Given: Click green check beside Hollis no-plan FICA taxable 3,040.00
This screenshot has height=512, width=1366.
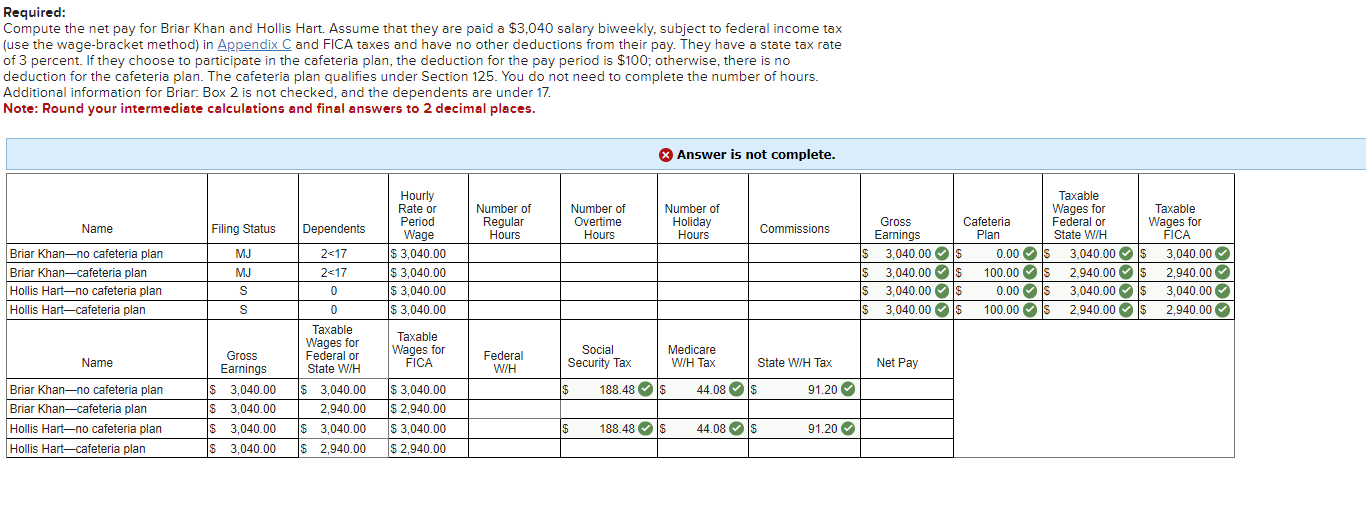Looking at the screenshot, I should tap(1223, 291).
